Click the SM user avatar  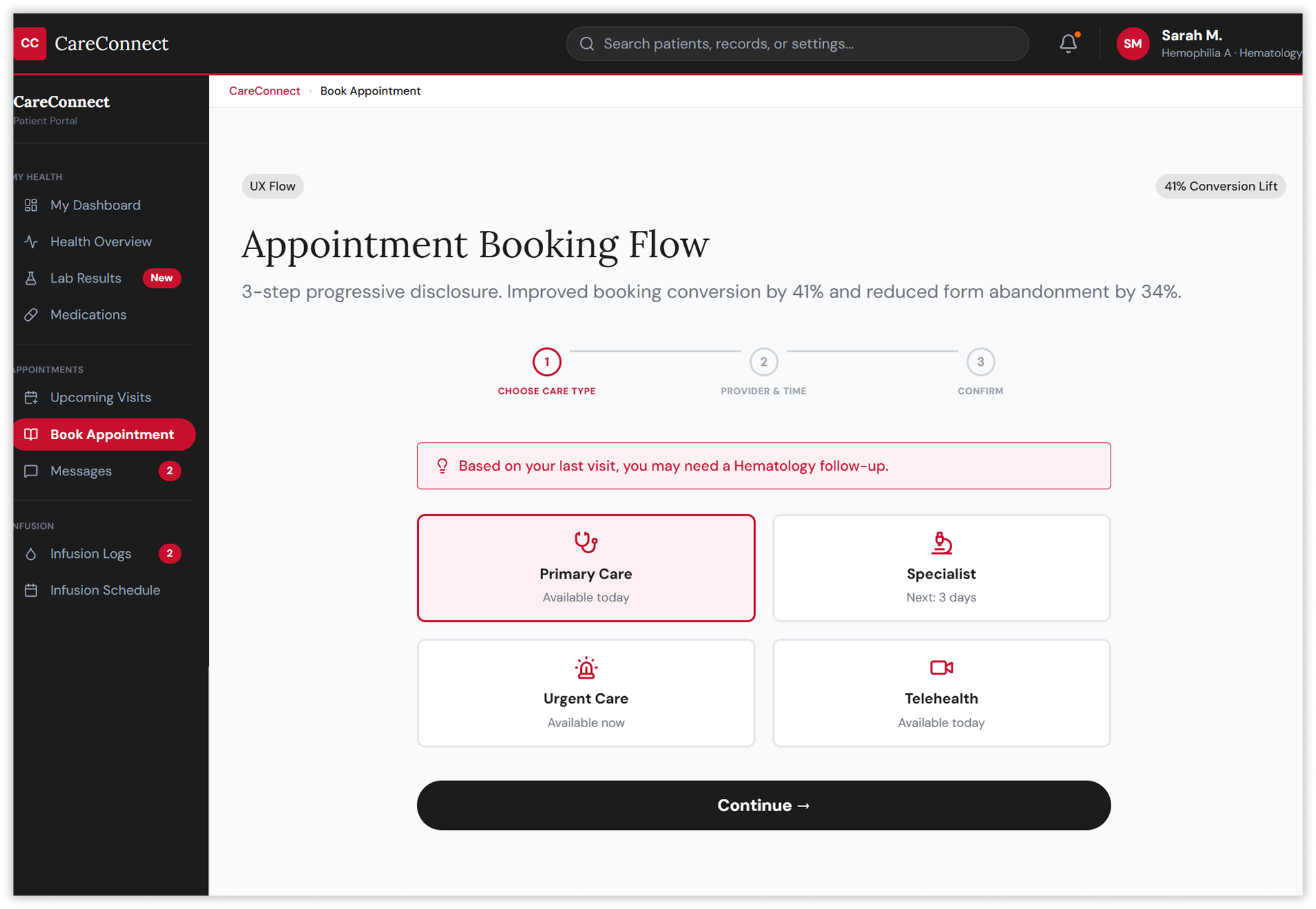[1132, 44]
